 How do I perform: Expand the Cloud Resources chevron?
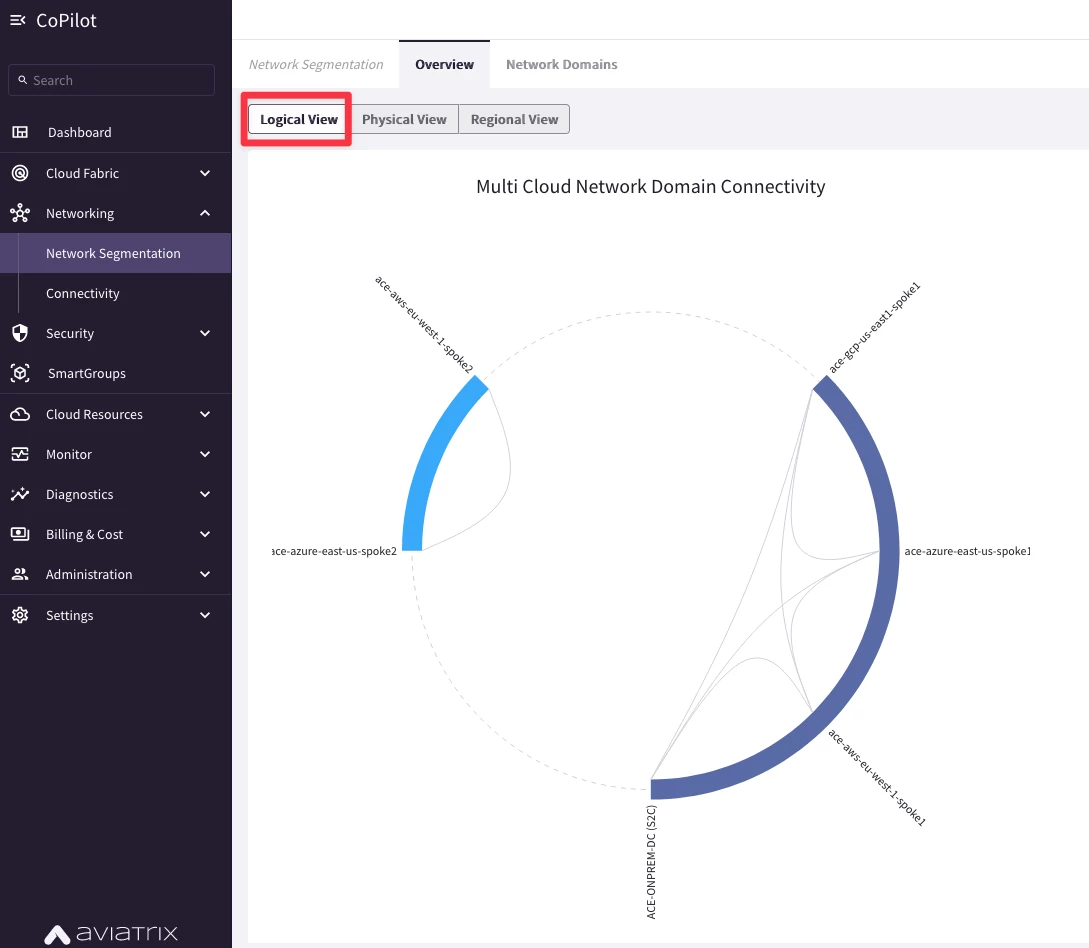(x=205, y=415)
